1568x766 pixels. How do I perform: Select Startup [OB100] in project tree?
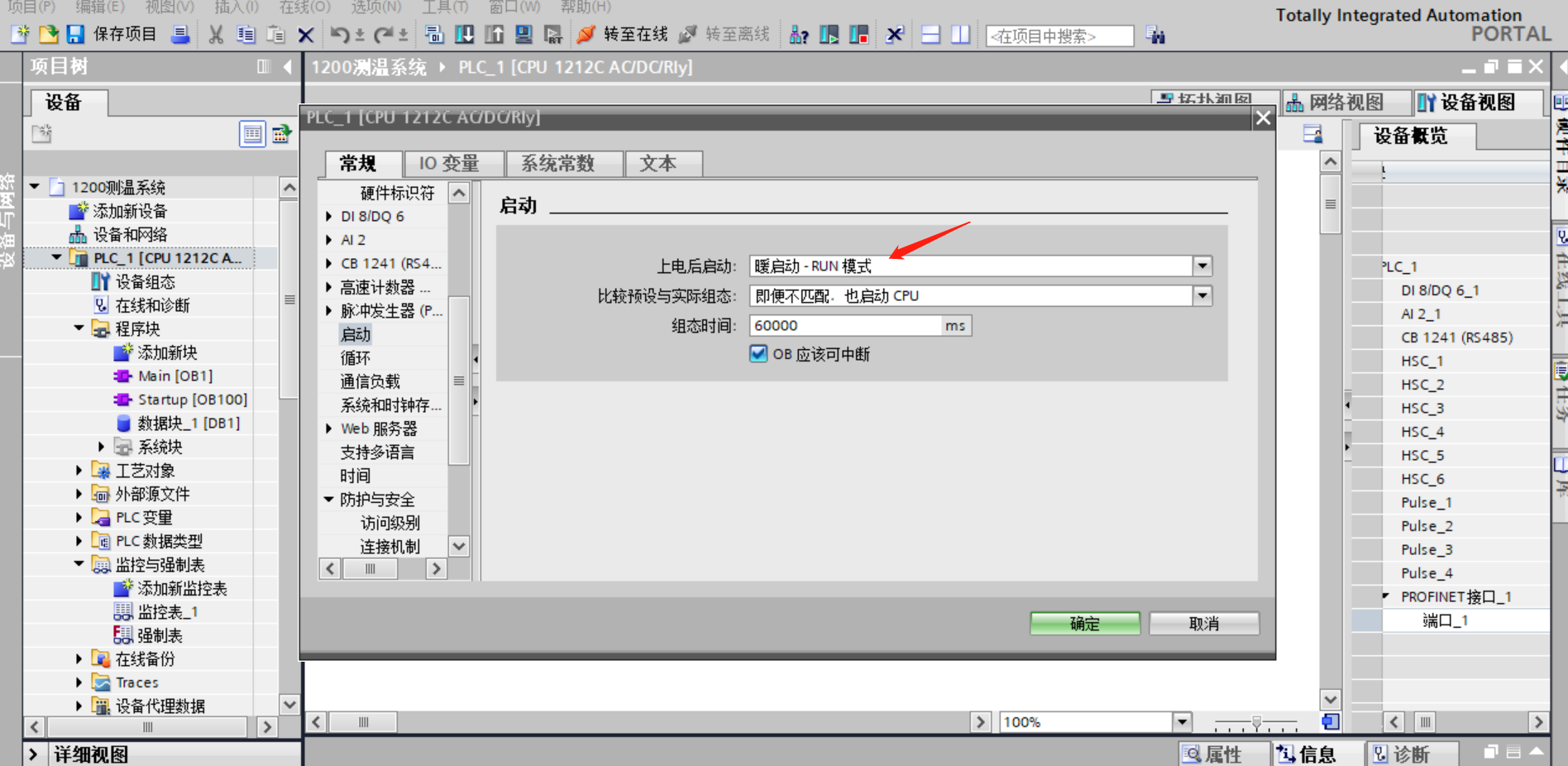point(193,400)
